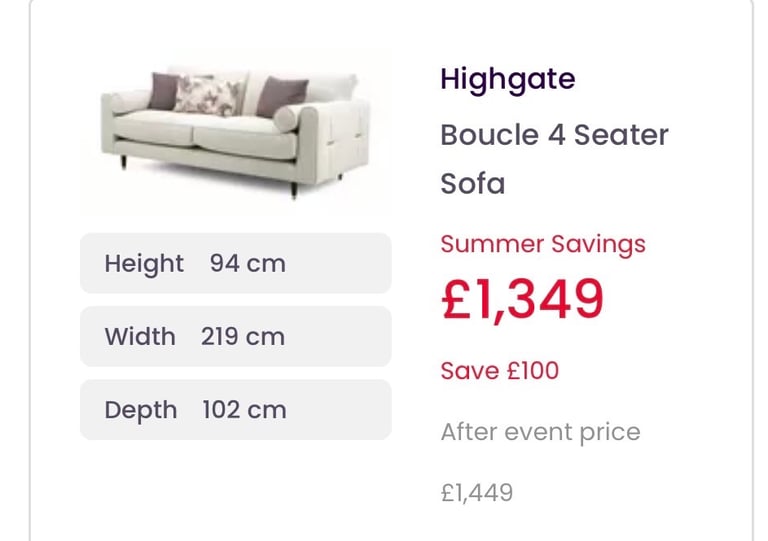Screen dimensions: 768x541
Task: Click the £1,449 after event price
Action: (477, 493)
